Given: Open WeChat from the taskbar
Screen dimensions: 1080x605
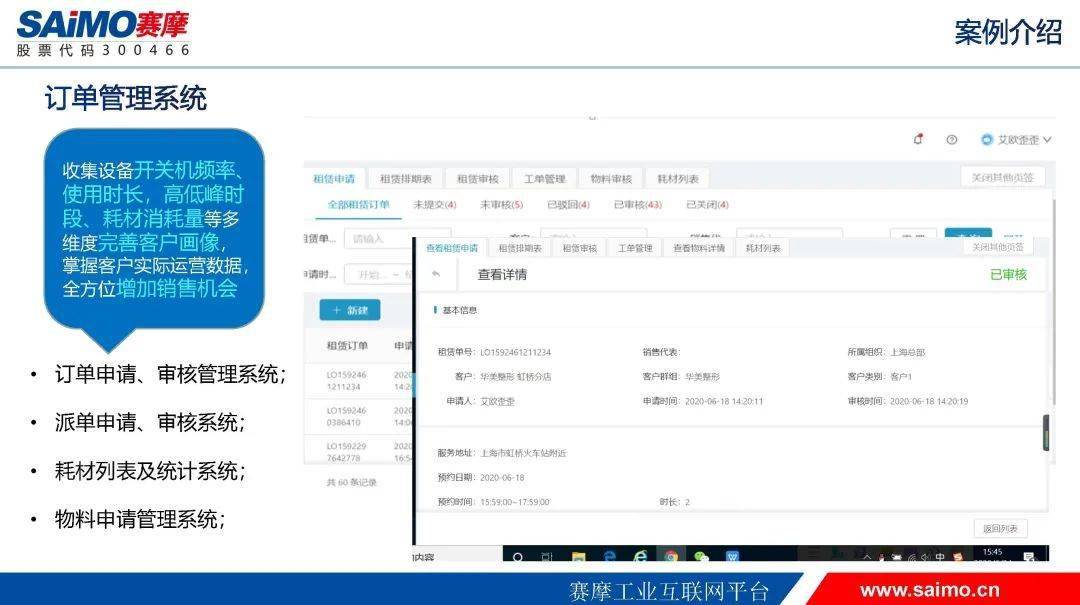Looking at the screenshot, I should point(701,556).
